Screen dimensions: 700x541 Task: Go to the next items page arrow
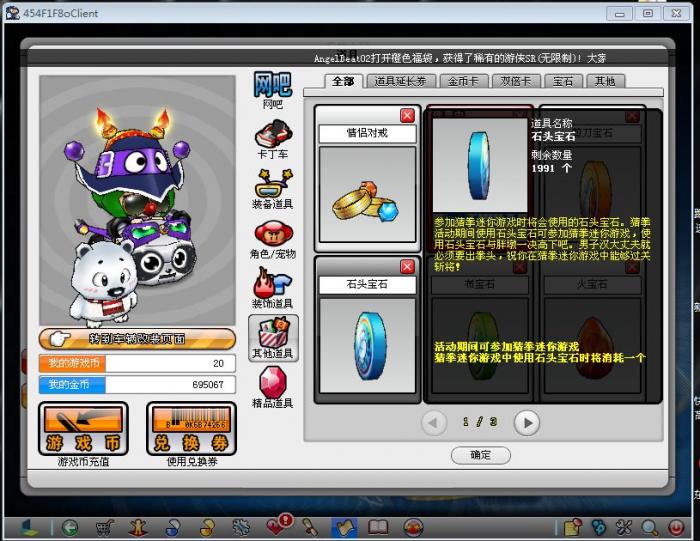527,422
